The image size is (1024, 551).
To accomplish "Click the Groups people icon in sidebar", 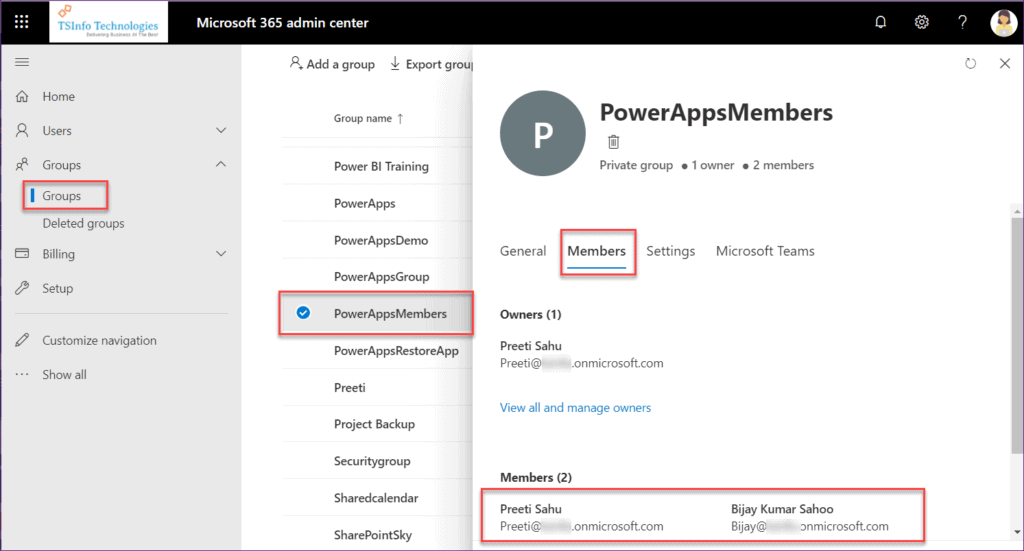I will point(22,165).
